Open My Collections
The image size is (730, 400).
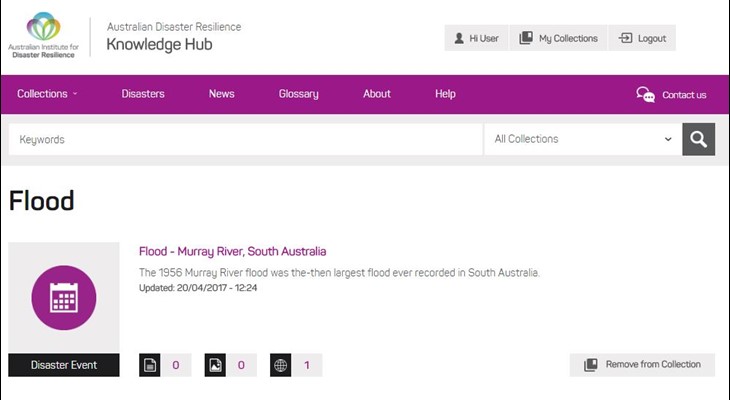(x=558, y=38)
